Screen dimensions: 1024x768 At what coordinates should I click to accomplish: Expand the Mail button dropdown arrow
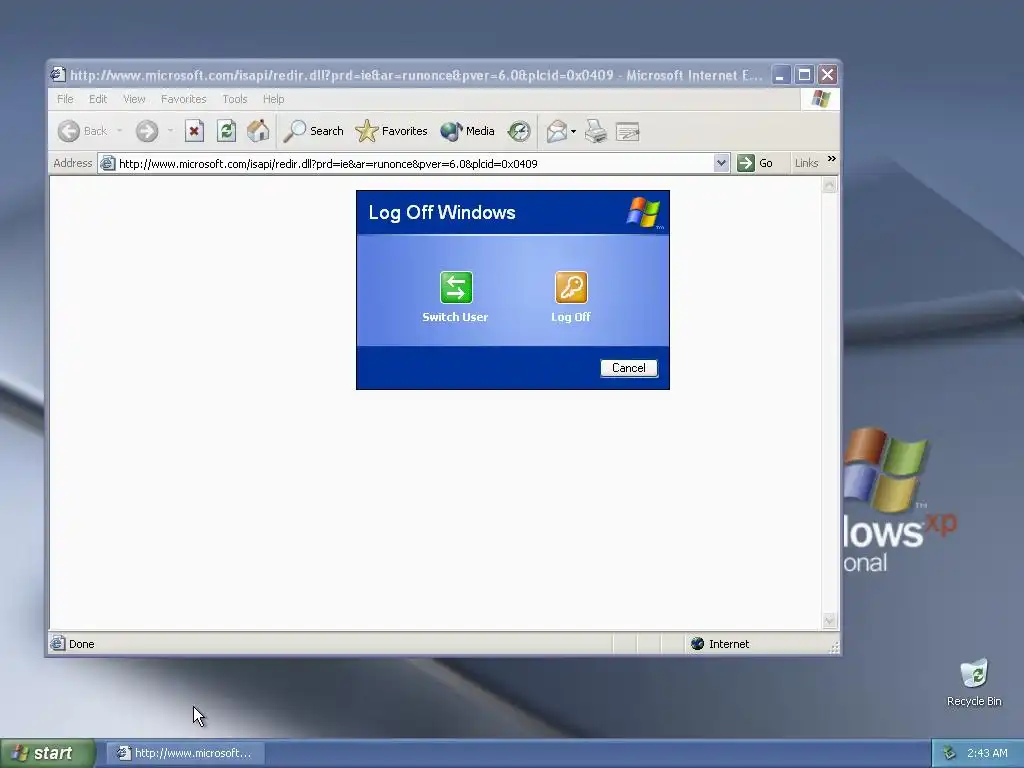click(573, 131)
